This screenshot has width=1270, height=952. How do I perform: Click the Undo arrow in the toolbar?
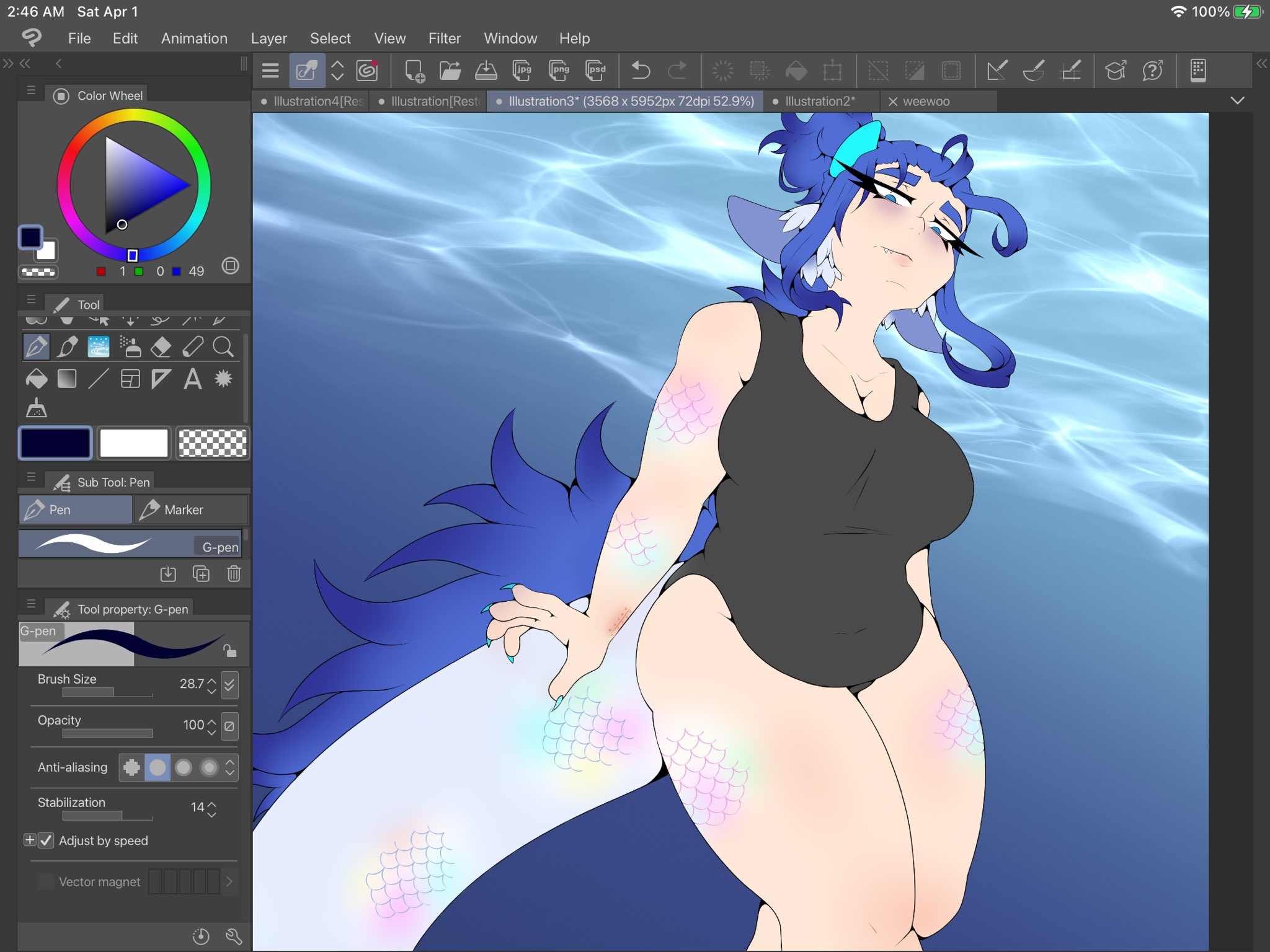point(641,71)
